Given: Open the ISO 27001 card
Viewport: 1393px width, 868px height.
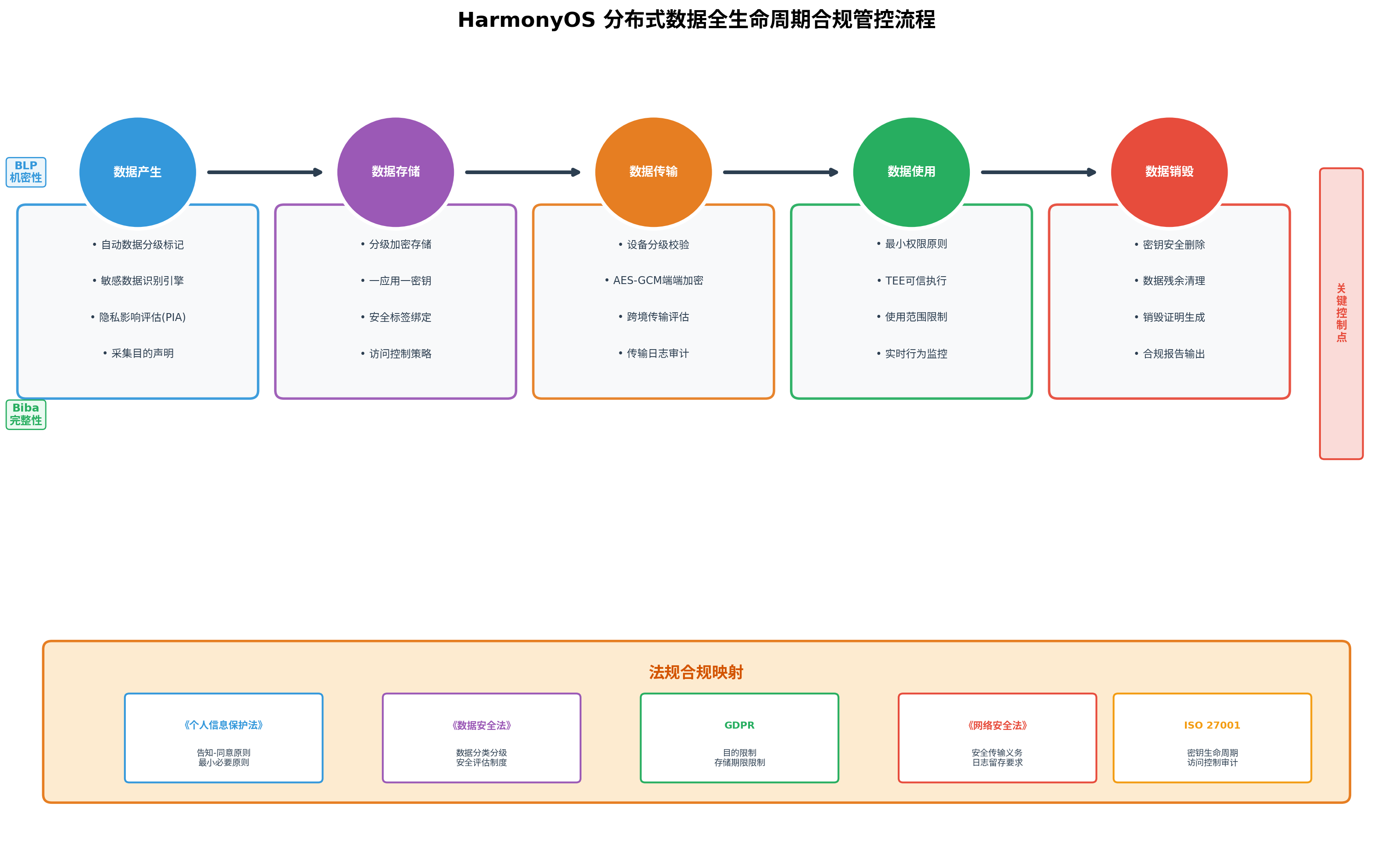Looking at the screenshot, I should pos(1212,738).
